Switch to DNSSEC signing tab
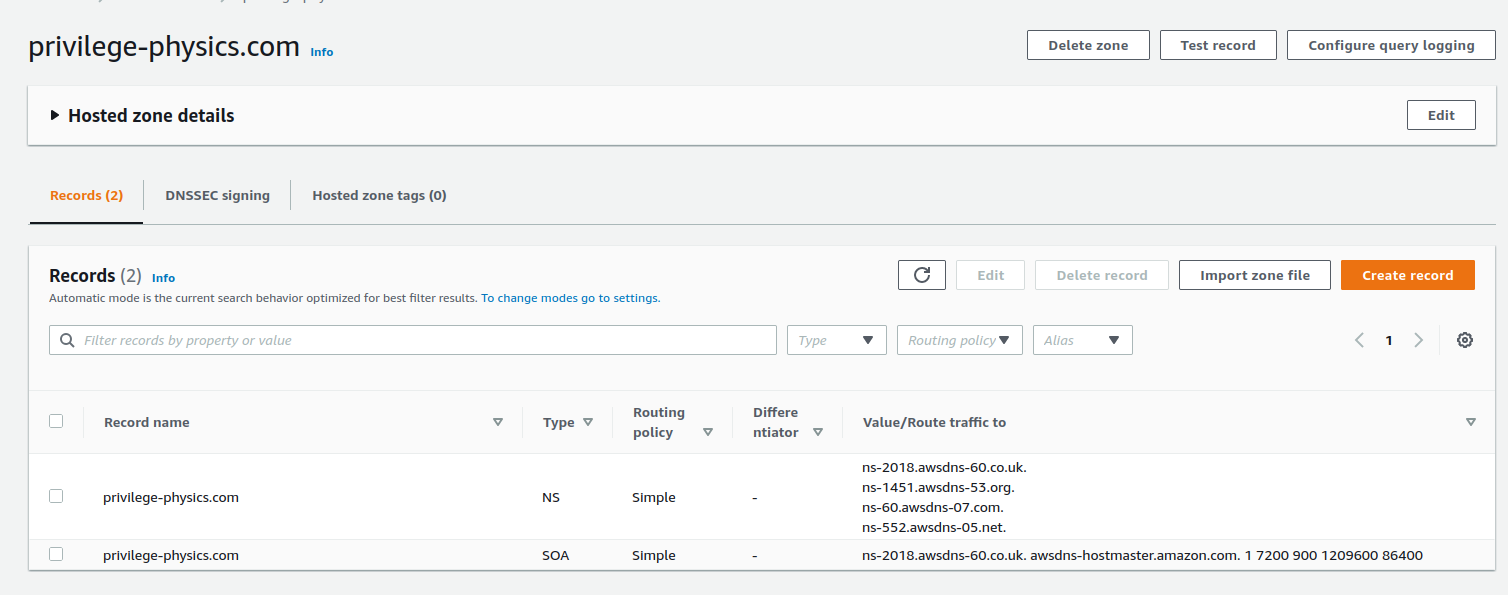 click(x=217, y=195)
